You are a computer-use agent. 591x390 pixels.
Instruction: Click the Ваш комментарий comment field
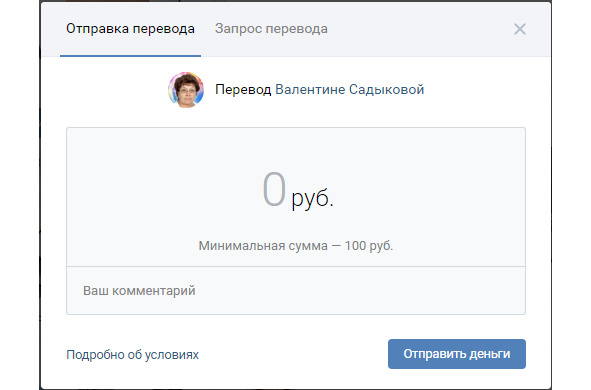tap(296, 291)
